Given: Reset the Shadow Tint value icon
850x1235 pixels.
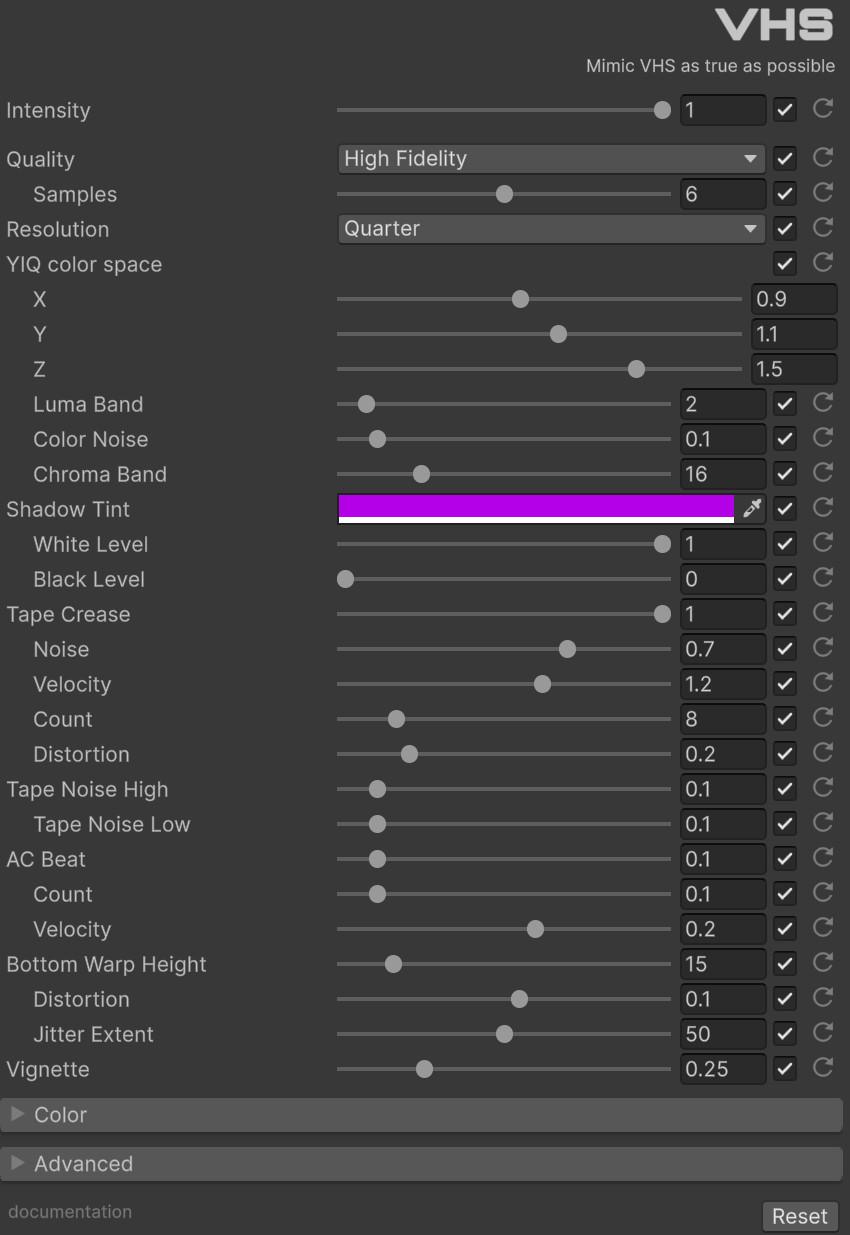Looking at the screenshot, I should point(823,508).
